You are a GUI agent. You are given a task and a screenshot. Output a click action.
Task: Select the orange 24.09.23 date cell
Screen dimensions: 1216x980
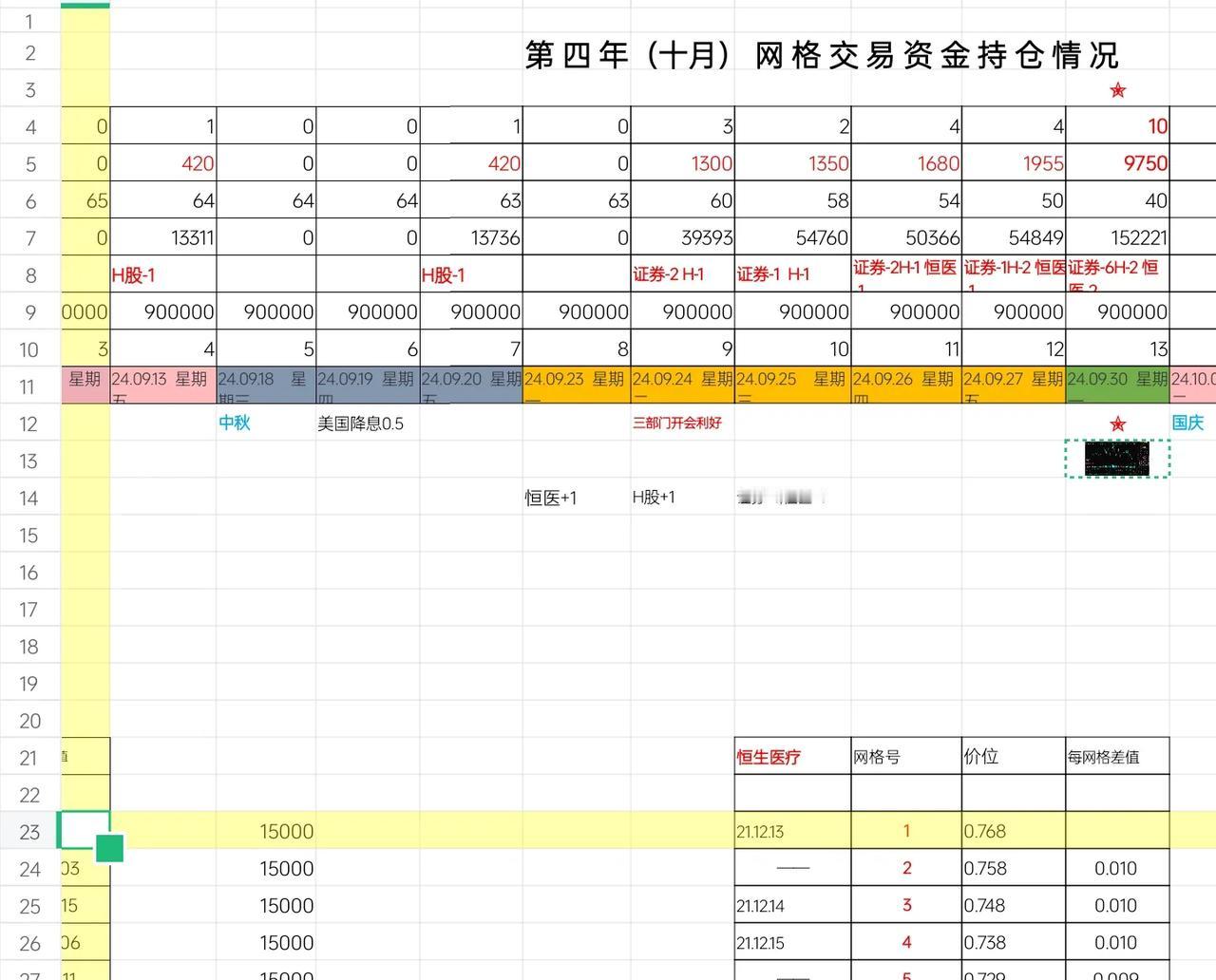(577, 386)
